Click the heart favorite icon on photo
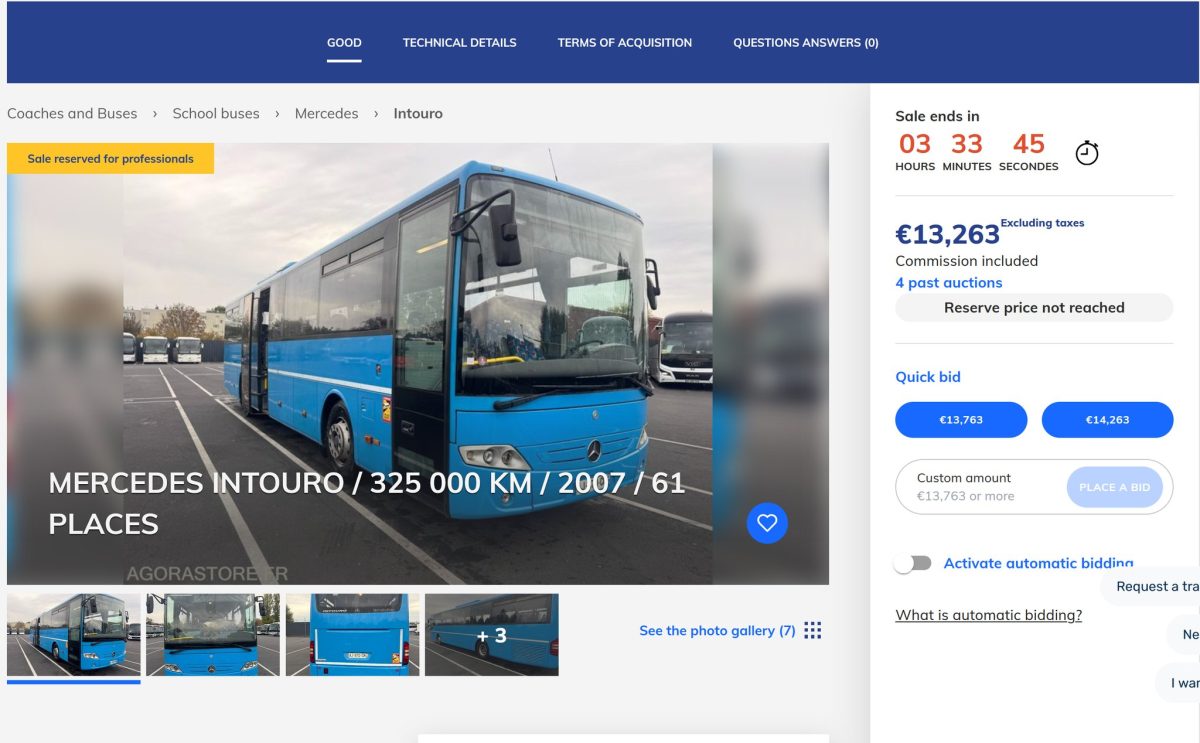This screenshot has width=1200, height=743. (x=767, y=523)
